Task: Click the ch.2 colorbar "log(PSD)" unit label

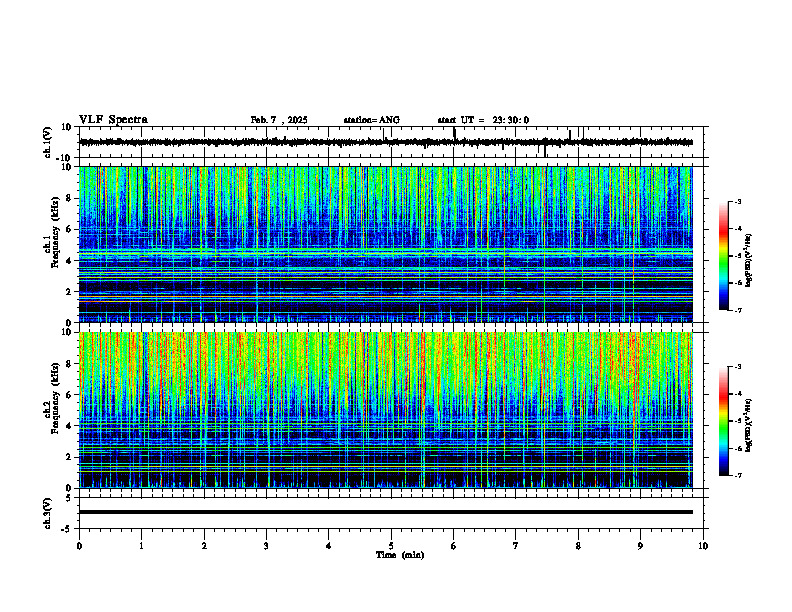Action: [x=749, y=425]
